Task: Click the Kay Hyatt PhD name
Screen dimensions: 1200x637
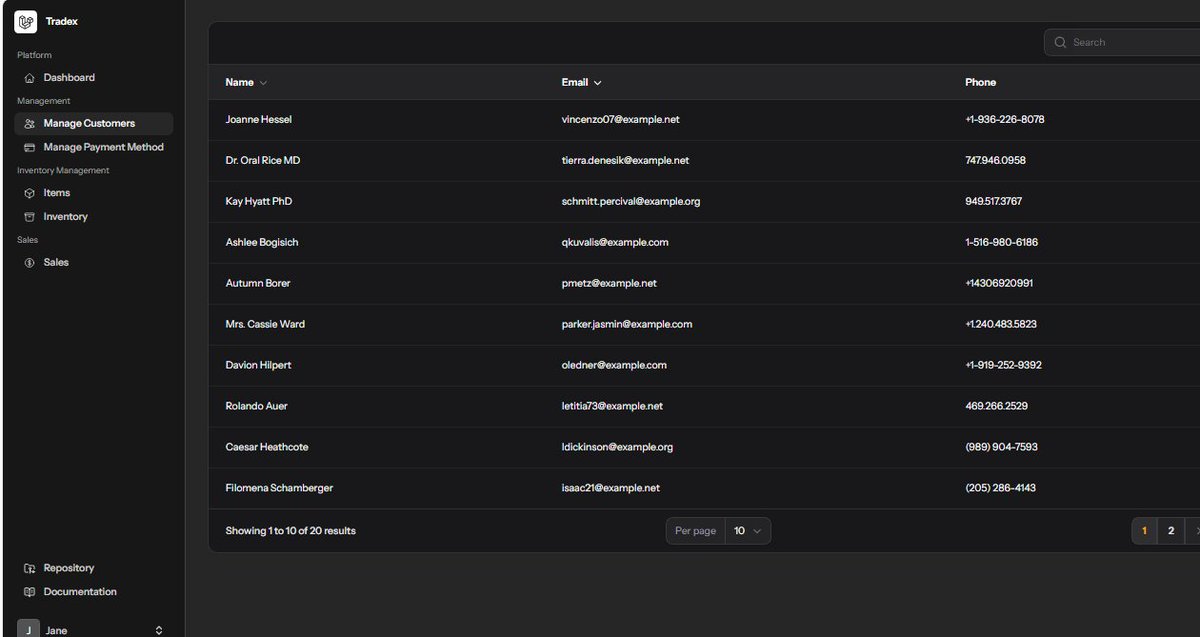Action: tap(259, 202)
